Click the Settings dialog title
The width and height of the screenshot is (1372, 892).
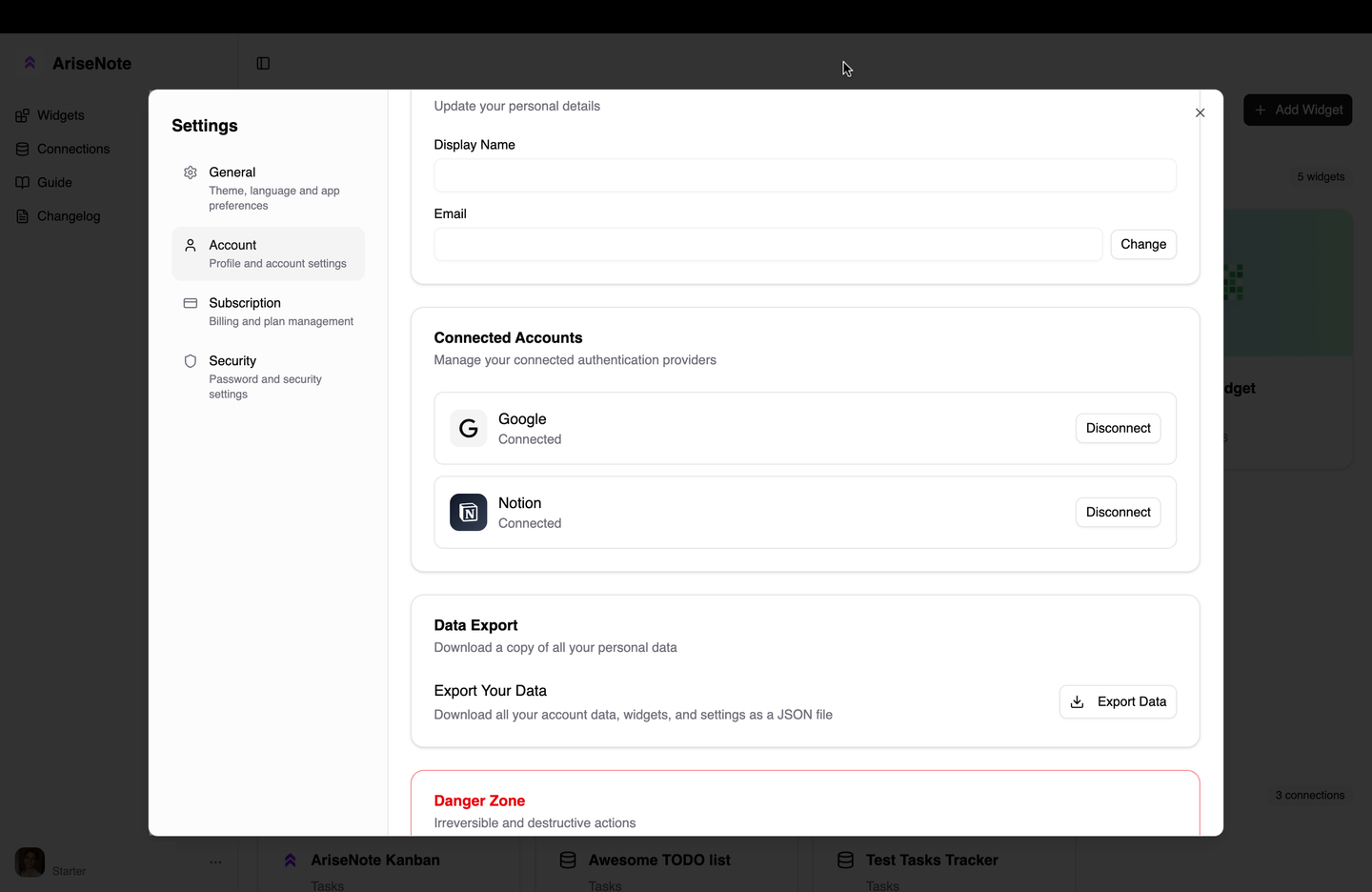[205, 126]
